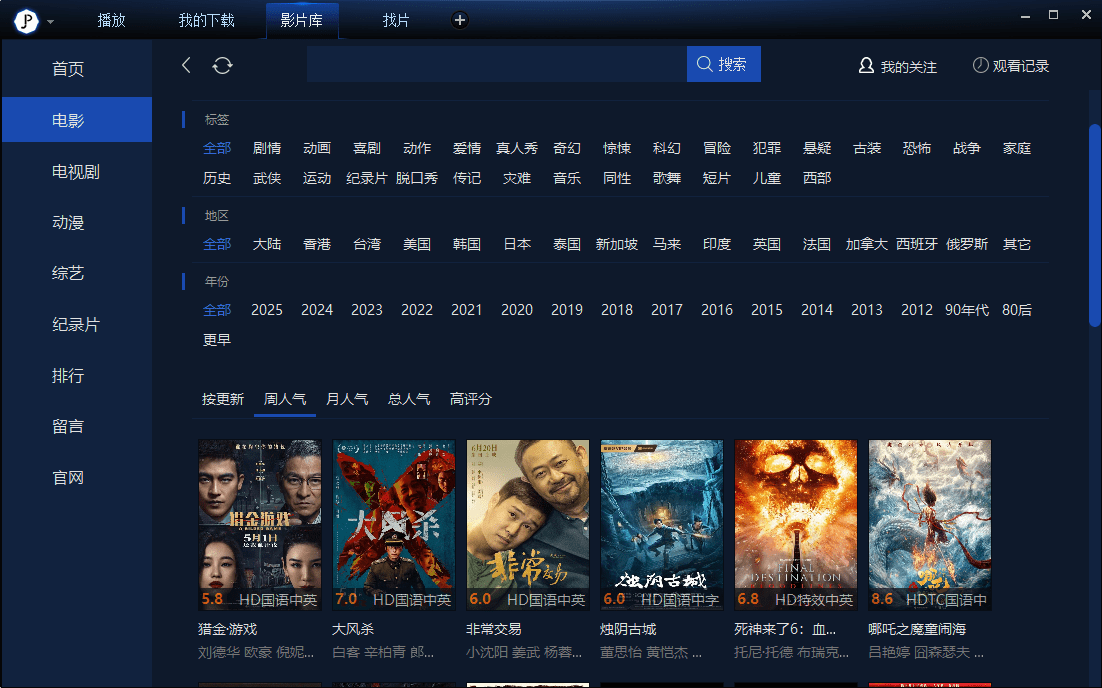This screenshot has height=688, width=1102.
Task: Go back with the left arrow icon
Action: [186, 65]
